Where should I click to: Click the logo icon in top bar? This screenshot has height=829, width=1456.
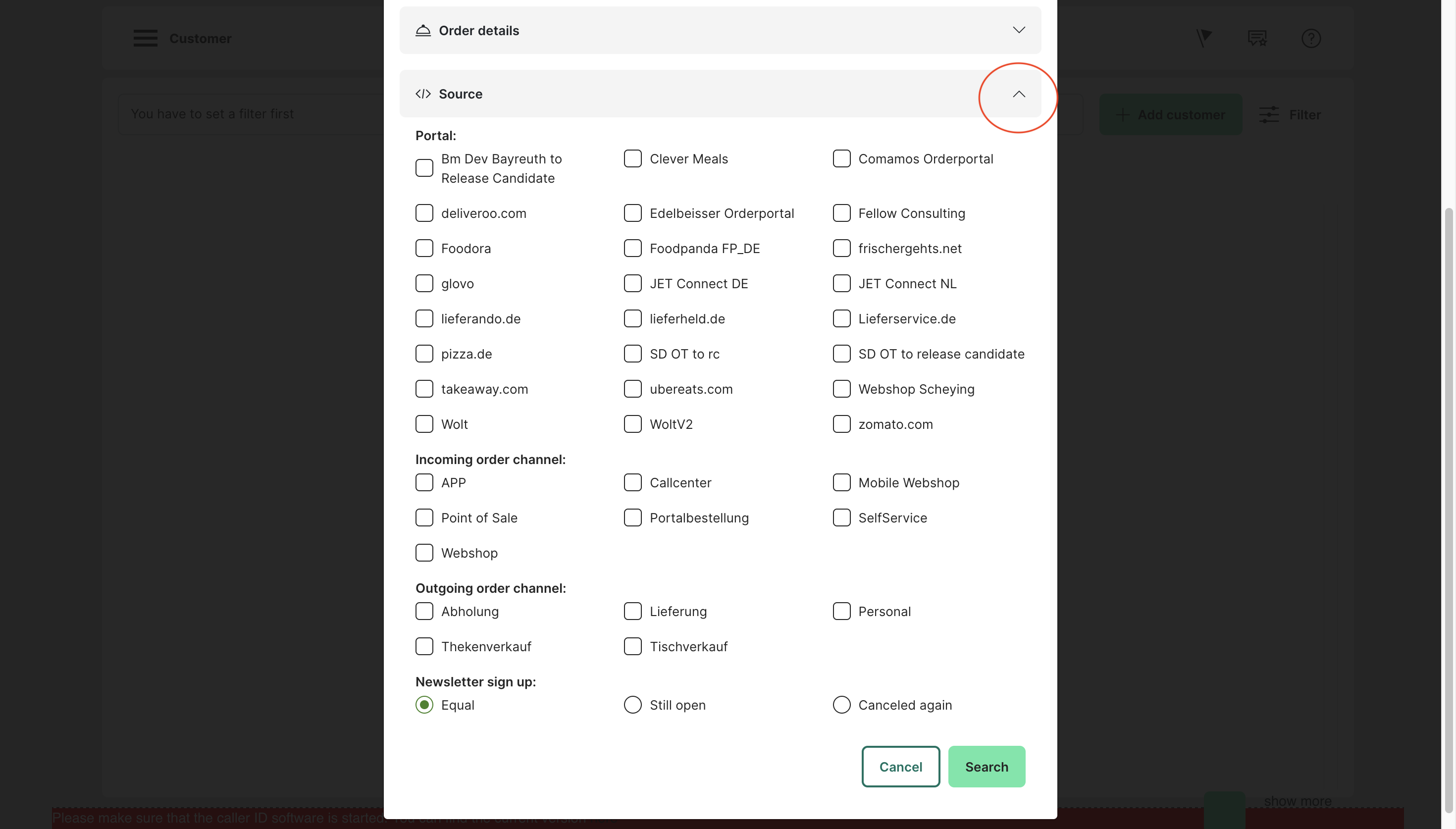[1203, 38]
